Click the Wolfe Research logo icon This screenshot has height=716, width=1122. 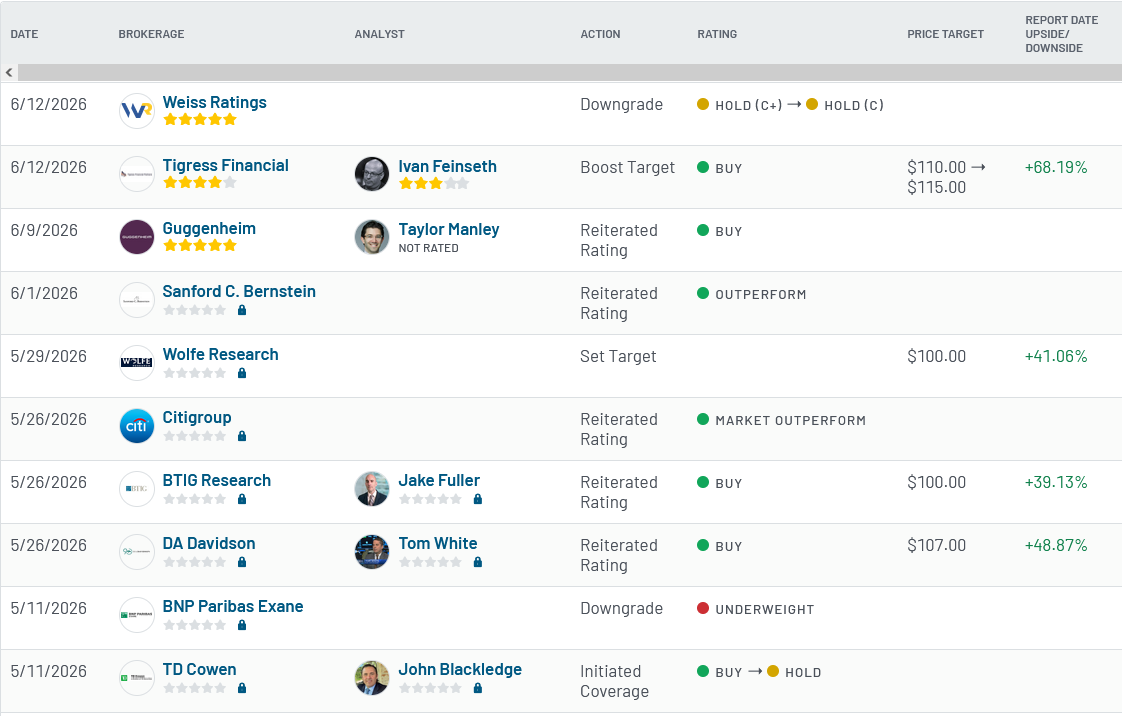point(137,363)
